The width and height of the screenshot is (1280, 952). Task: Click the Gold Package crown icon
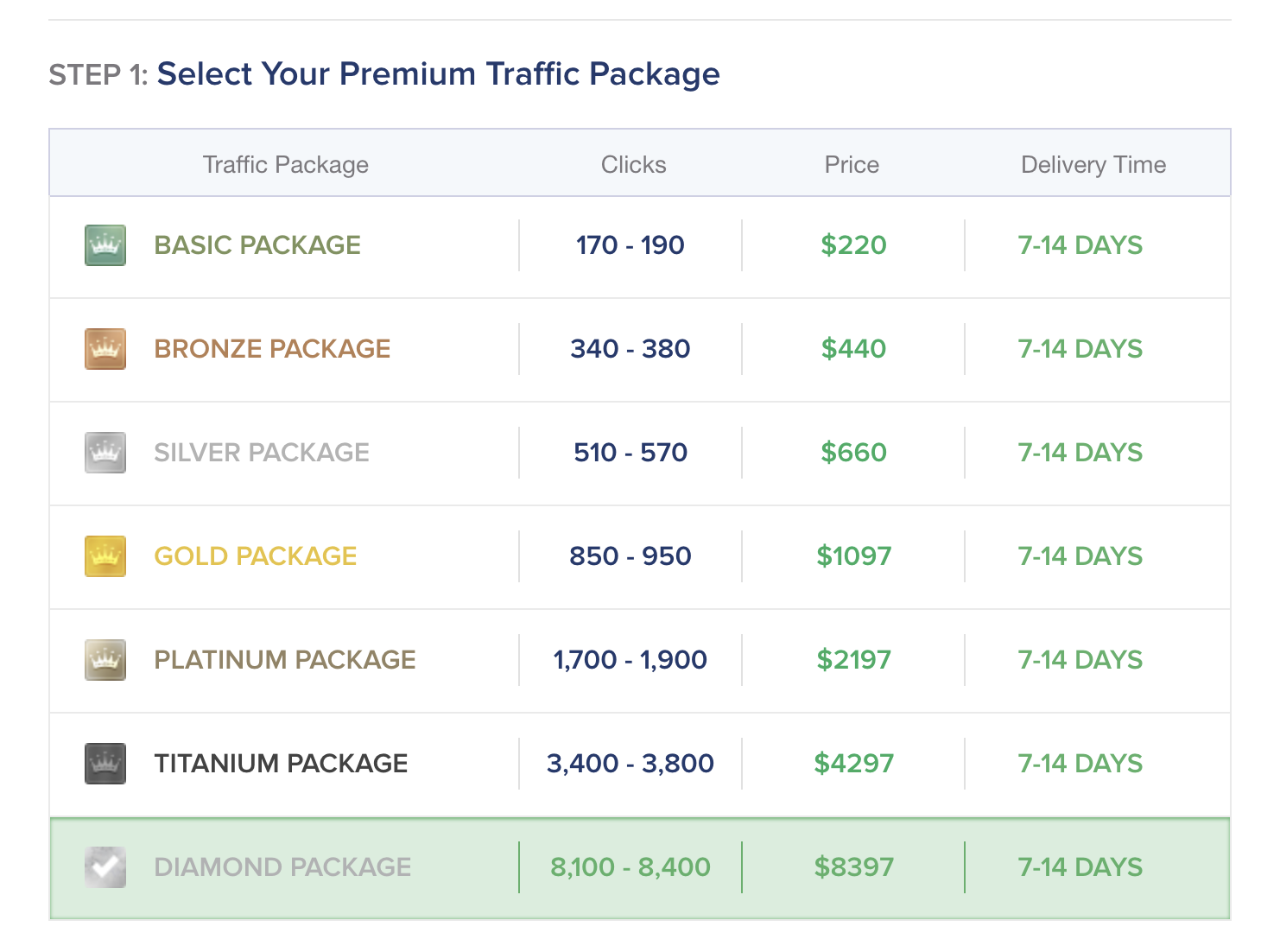pyautogui.click(x=105, y=556)
